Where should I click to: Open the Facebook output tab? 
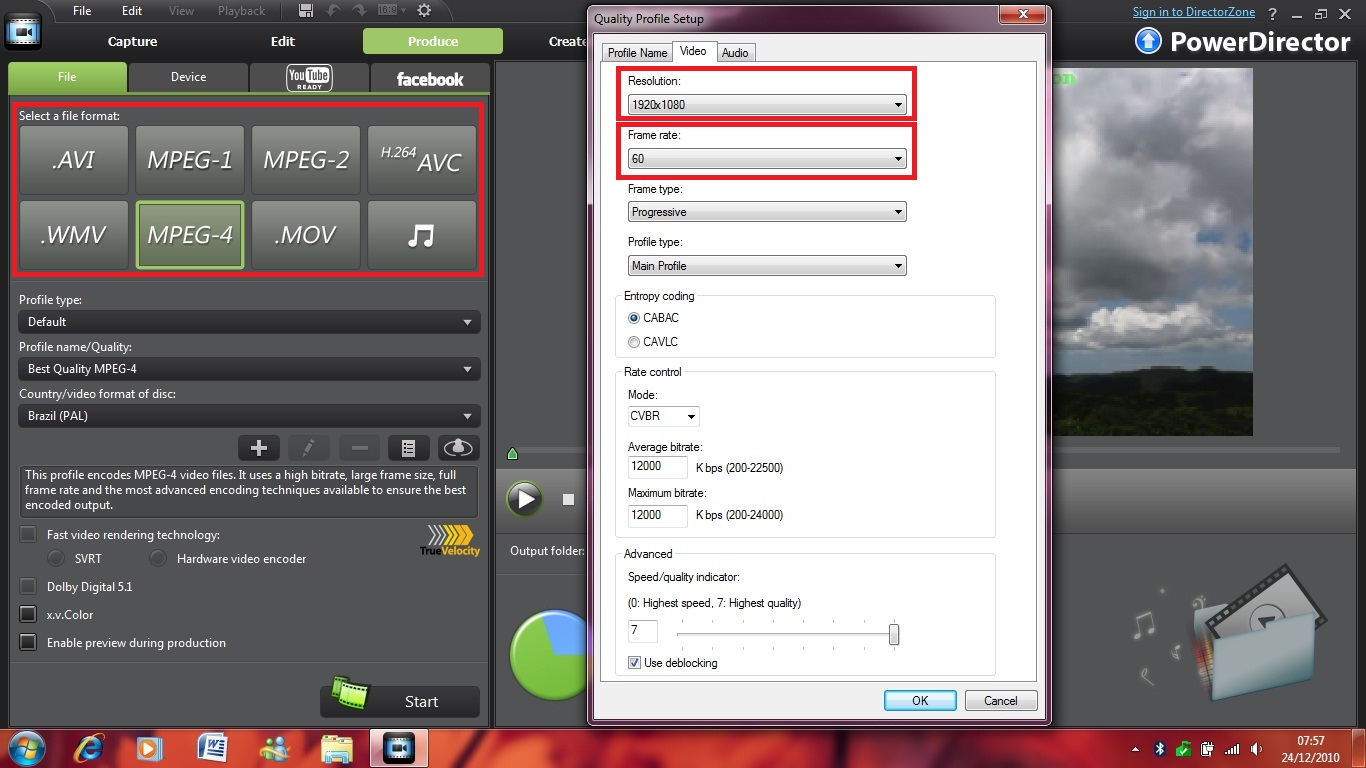coord(430,78)
